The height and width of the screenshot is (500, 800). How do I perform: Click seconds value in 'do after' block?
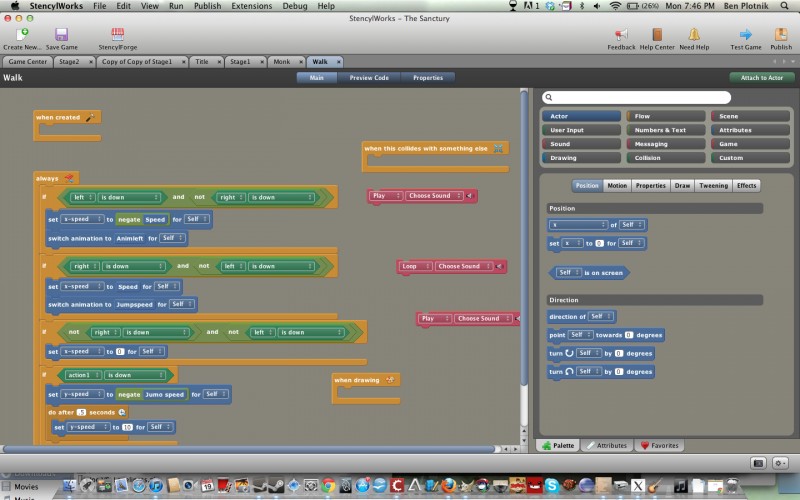pyautogui.click(x=81, y=412)
